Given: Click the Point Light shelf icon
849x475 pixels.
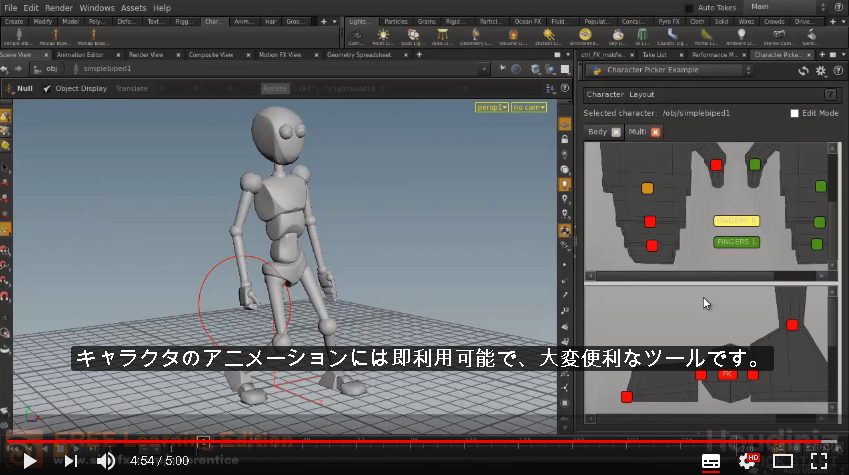Looking at the screenshot, I should pyautogui.click(x=383, y=37).
